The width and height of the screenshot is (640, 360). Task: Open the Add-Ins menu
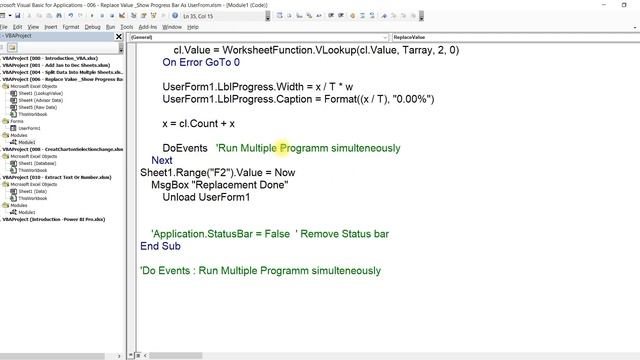tap(148, 27)
